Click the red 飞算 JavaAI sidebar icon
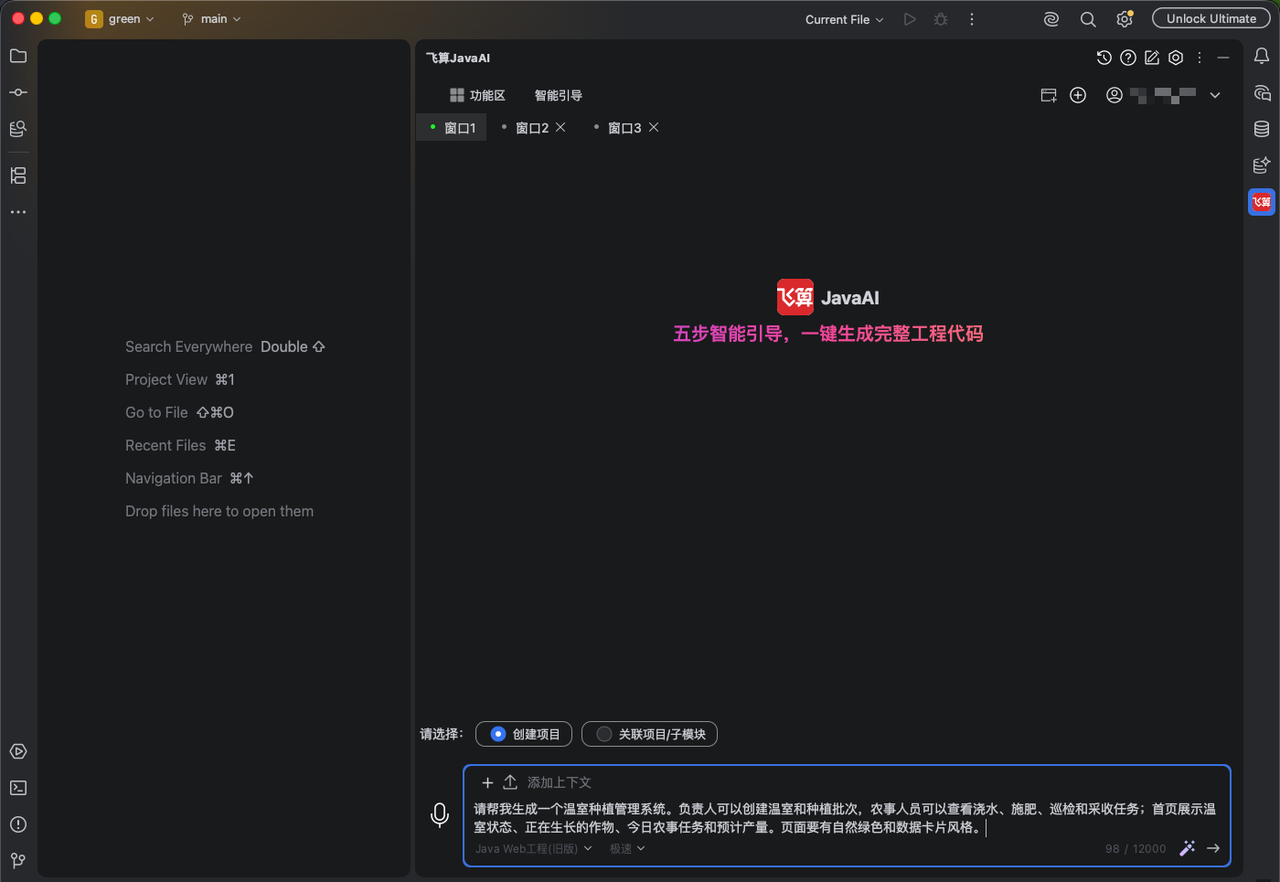The width and height of the screenshot is (1280, 882). (1262, 202)
